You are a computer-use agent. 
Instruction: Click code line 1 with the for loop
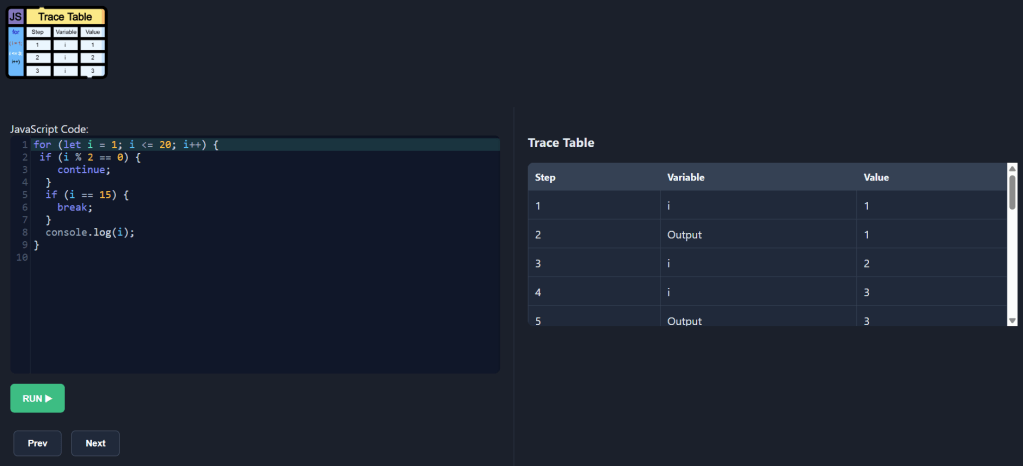point(265,145)
